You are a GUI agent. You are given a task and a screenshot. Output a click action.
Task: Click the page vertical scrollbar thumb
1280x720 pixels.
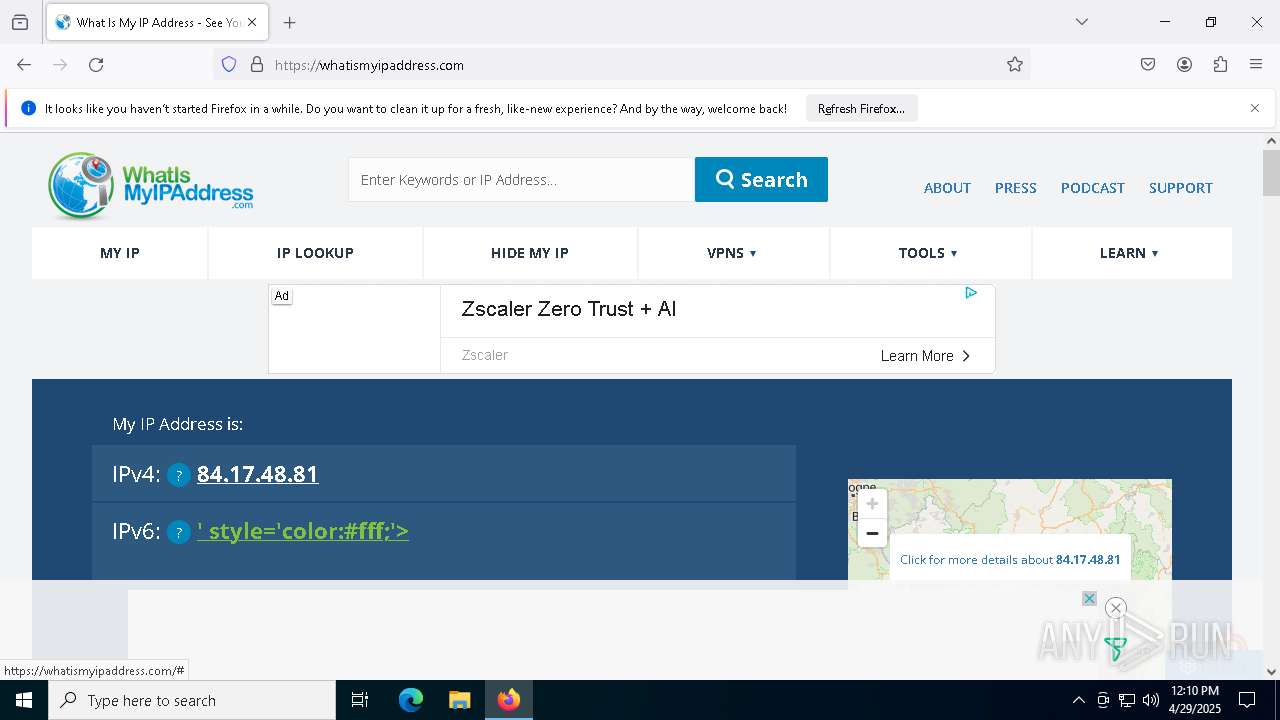coord(1271,173)
